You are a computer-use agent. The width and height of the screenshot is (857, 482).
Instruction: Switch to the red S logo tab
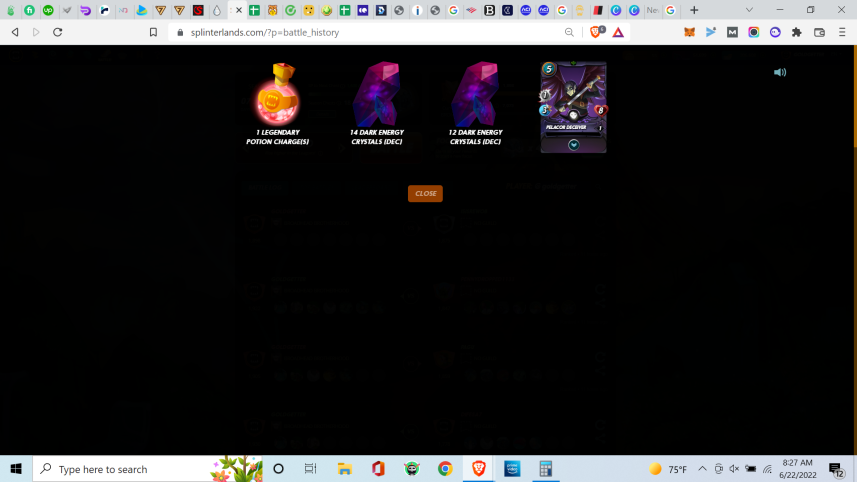tap(198, 10)
